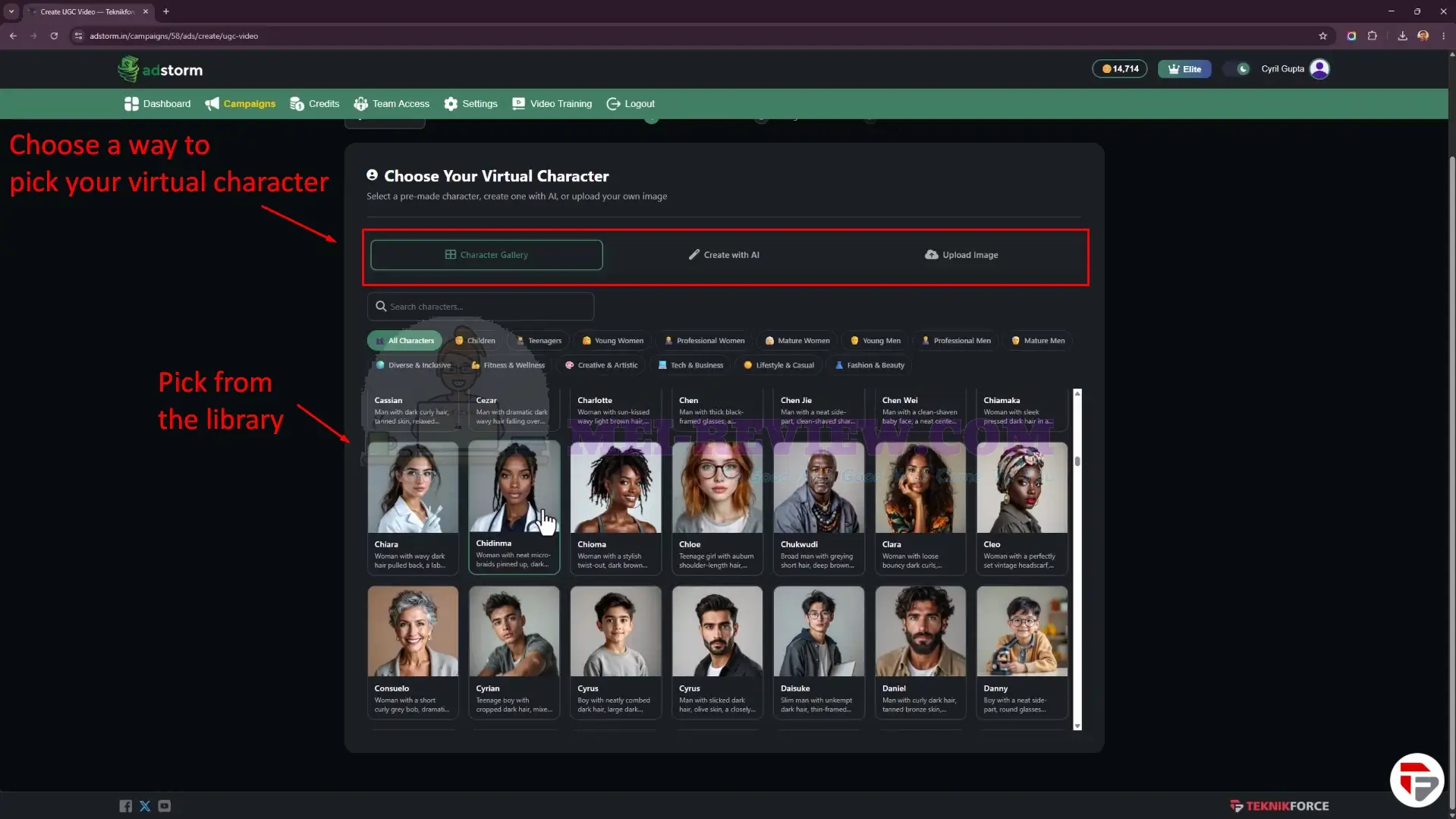Viewport: 1456px width, 819px height.
Task: Select the Consuelo character card
Action: [413, 652]
